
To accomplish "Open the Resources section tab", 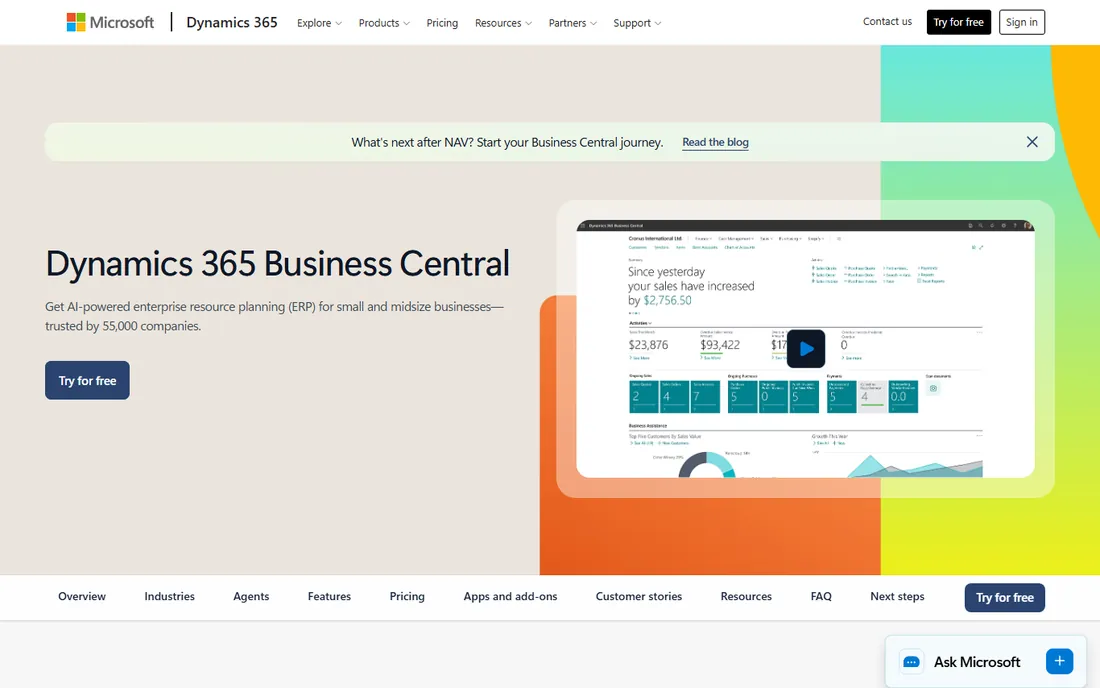I will (746, 596).
